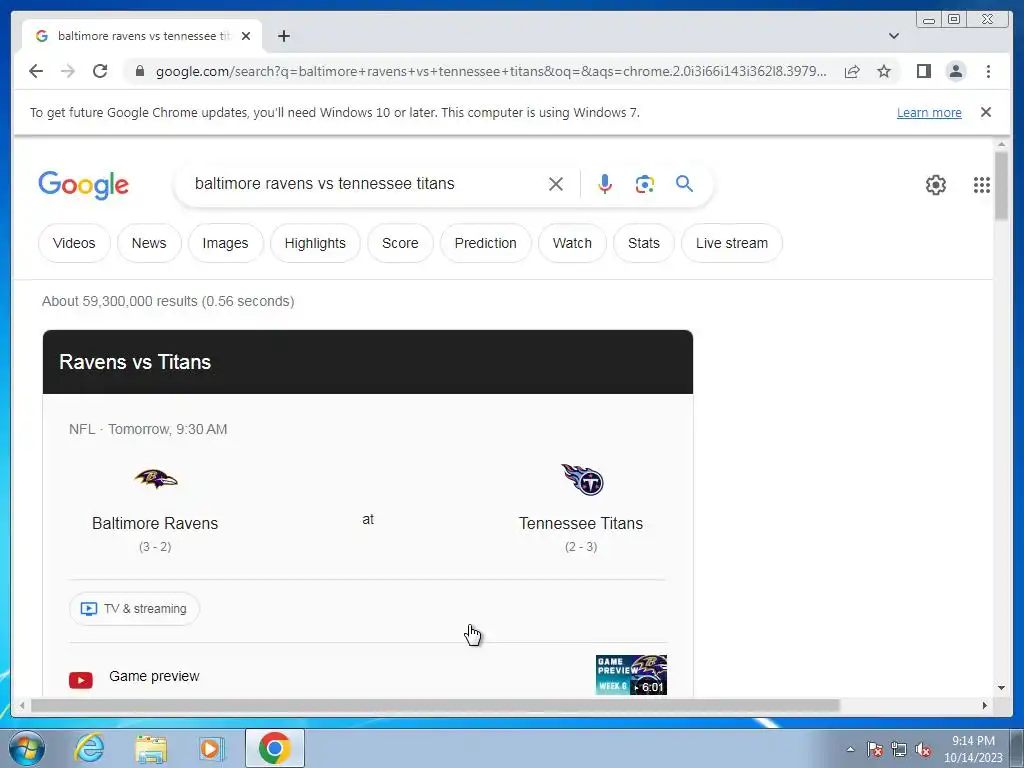Select the Watch filter chip
The image size is (1024, 768).
click(572, 243)
